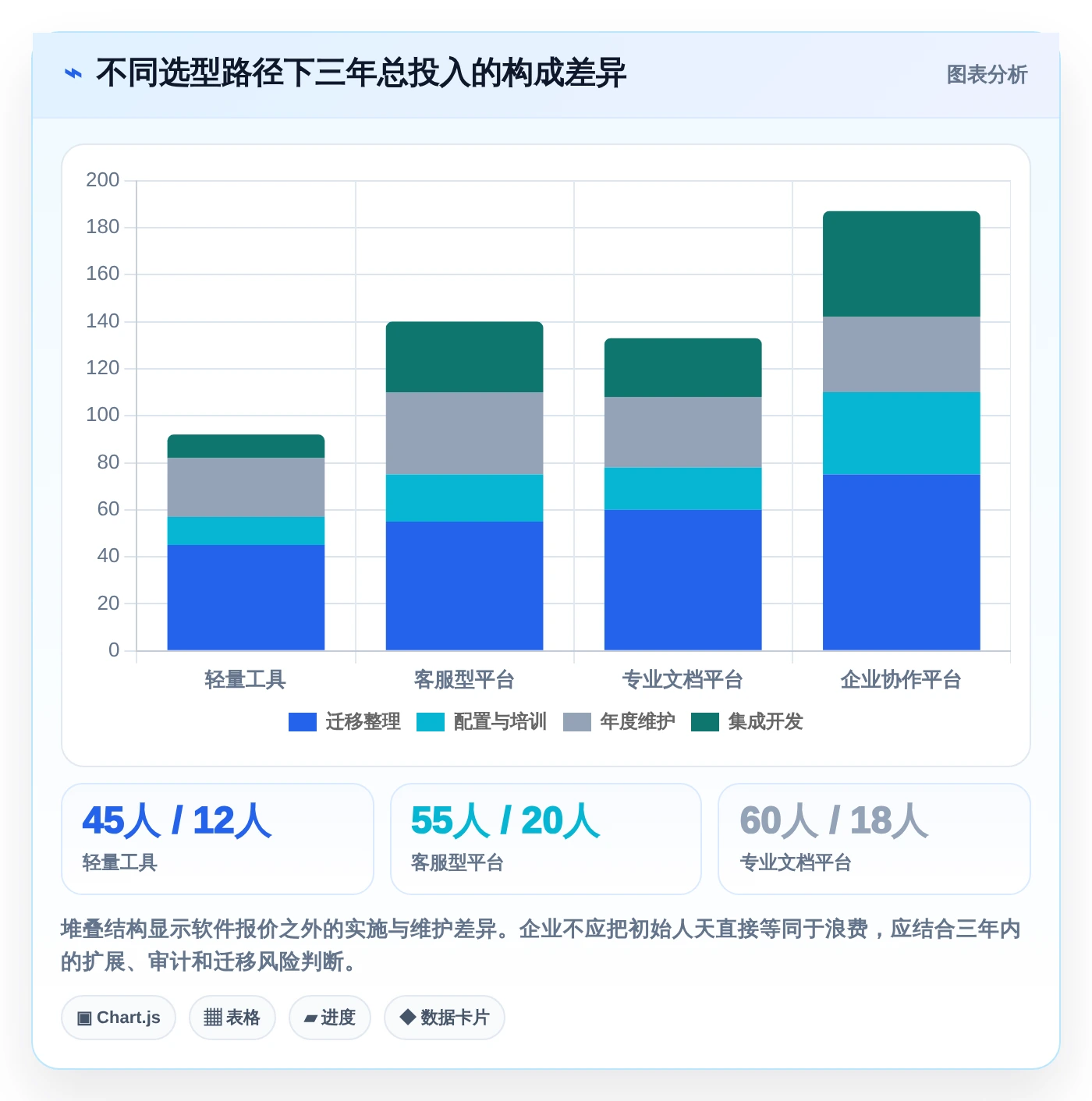The image size is (1092, 1101).
Task: Click green 集成开发 segment of 企业协作平台 bar
Action: click(x=901, y=264)
